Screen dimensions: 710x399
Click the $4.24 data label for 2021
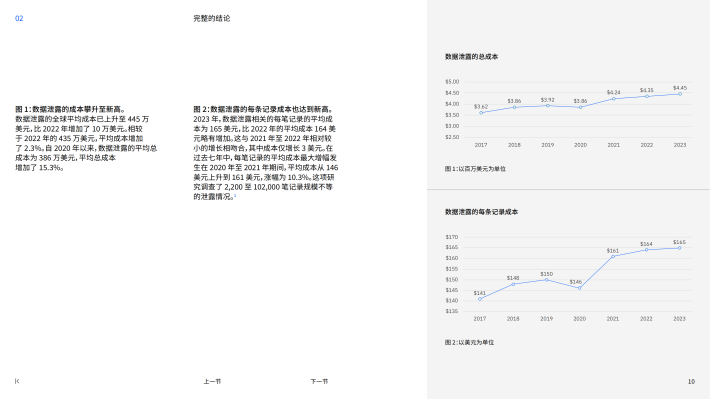point(614,92)
